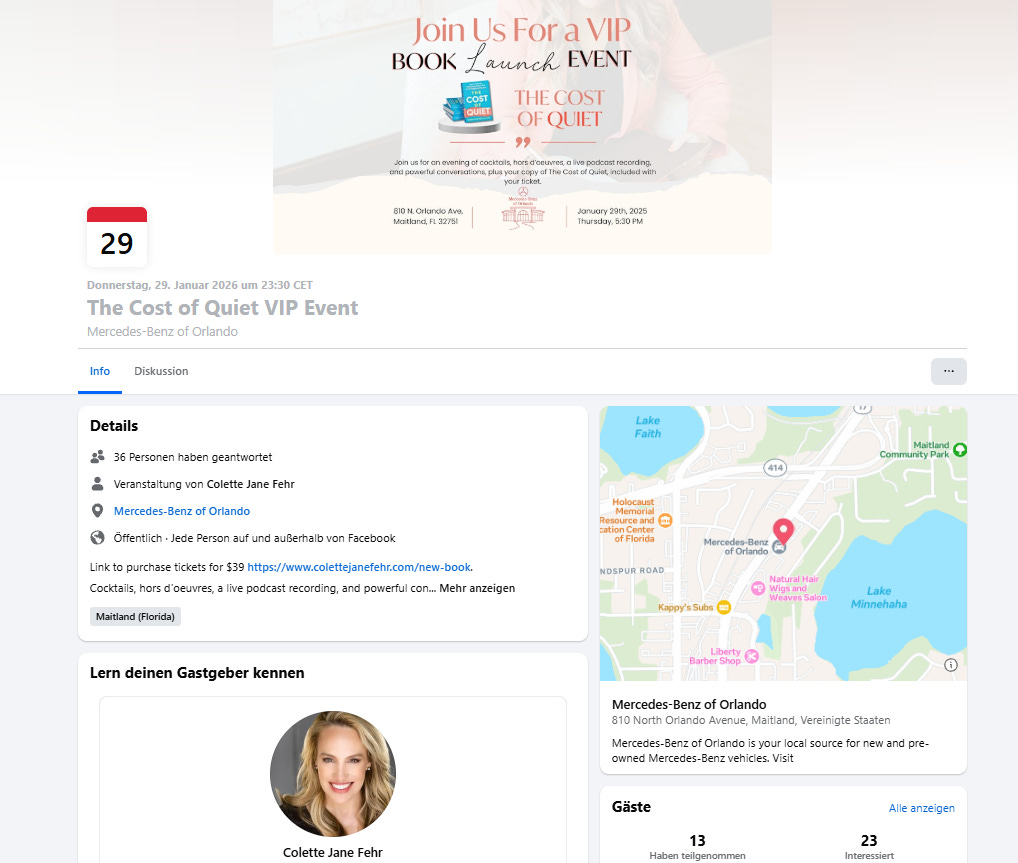Open Mercedes-Benz of Orlando location link
This screenshot has width=1018, height=863.
pos(182,511)
